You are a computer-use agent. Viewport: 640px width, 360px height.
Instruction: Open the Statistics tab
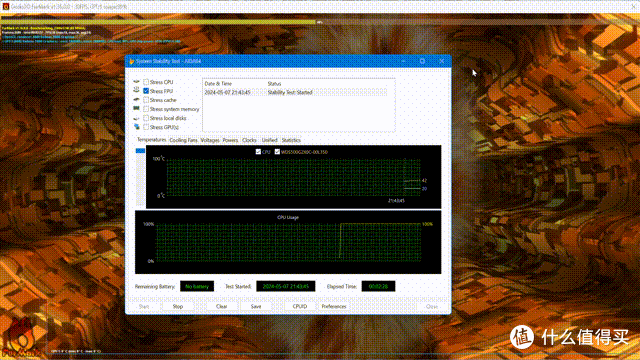(291, 140)
